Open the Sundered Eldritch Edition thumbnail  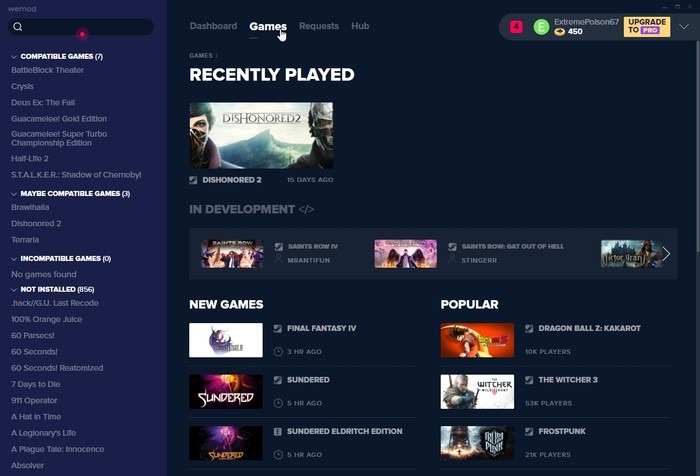(226, 443)
